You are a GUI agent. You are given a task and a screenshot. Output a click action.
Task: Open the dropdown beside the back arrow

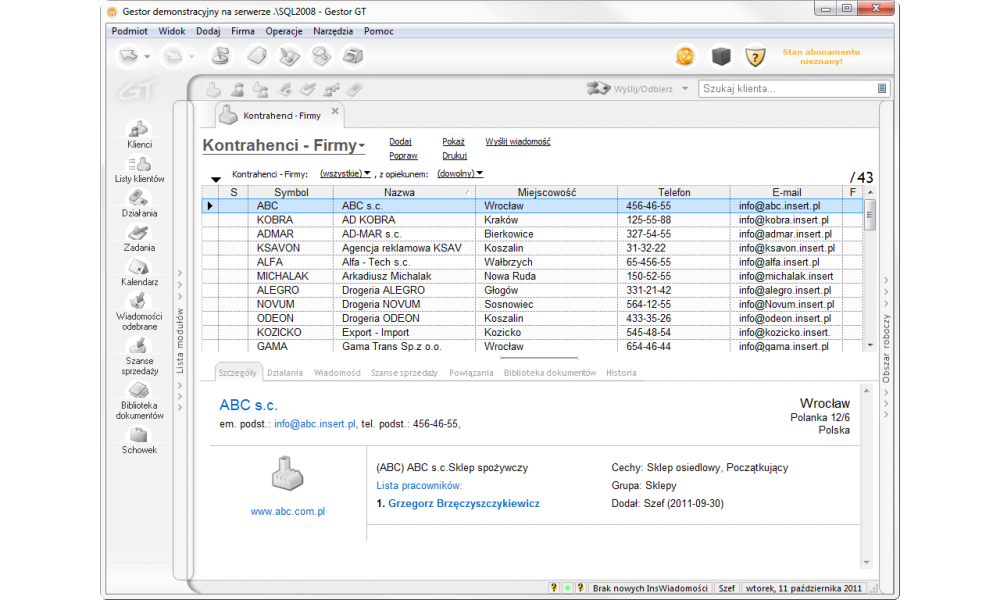[x=147, y=57]
